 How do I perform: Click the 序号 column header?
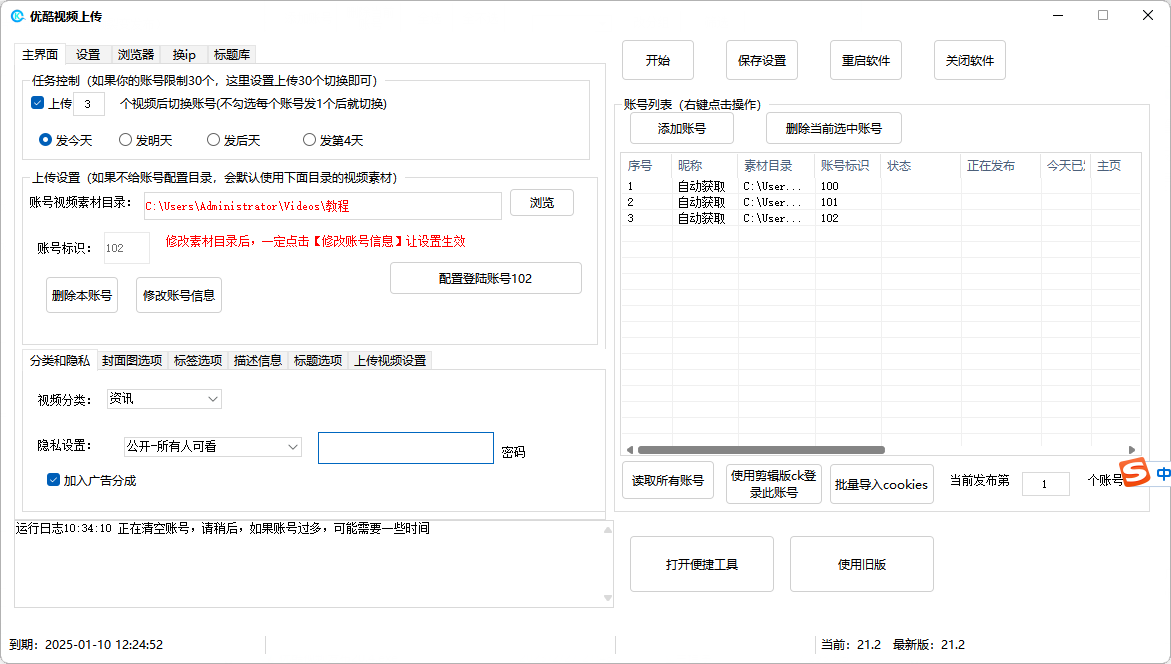click(647, 166)
